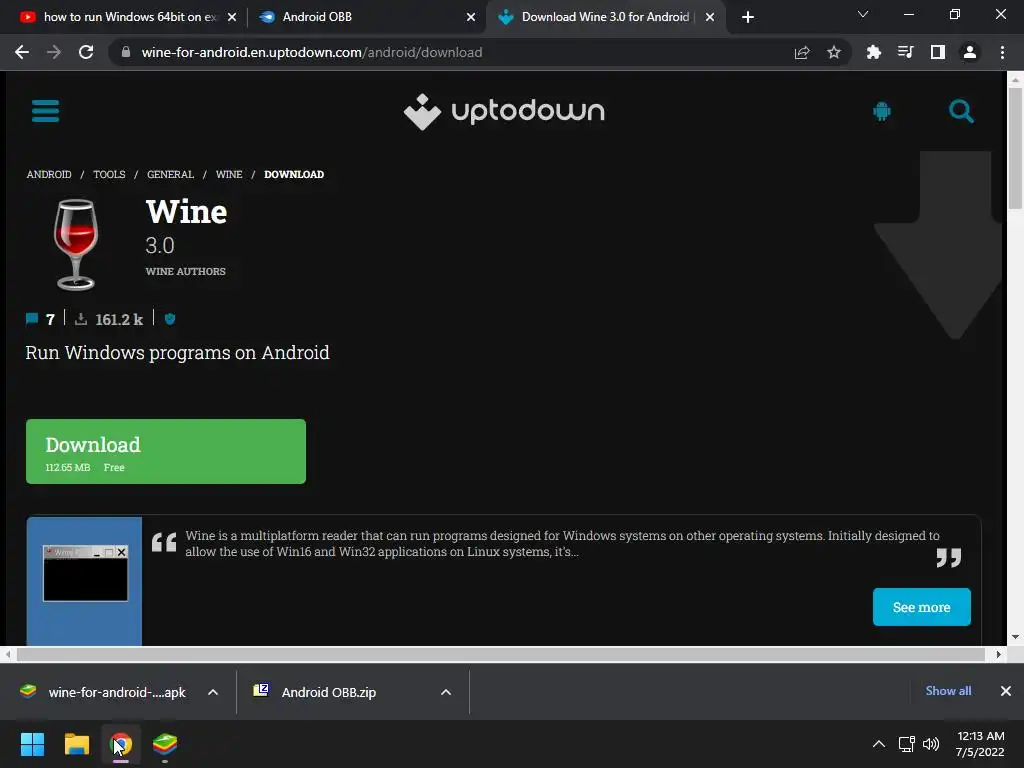Open the Android platform icon
The height and width of the screenshot is (768, 1024).
click(882, 112)
